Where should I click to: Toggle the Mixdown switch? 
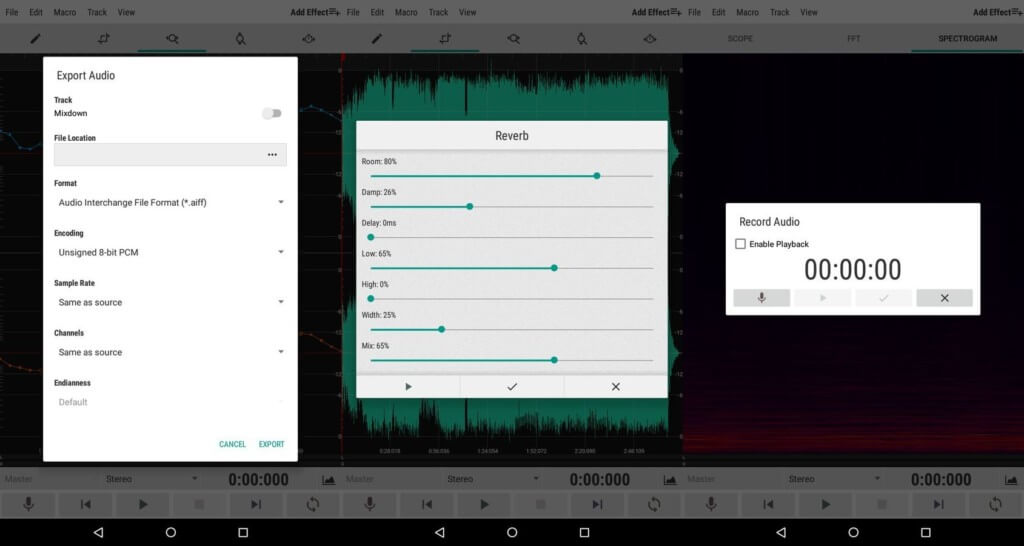click(272, 114)
